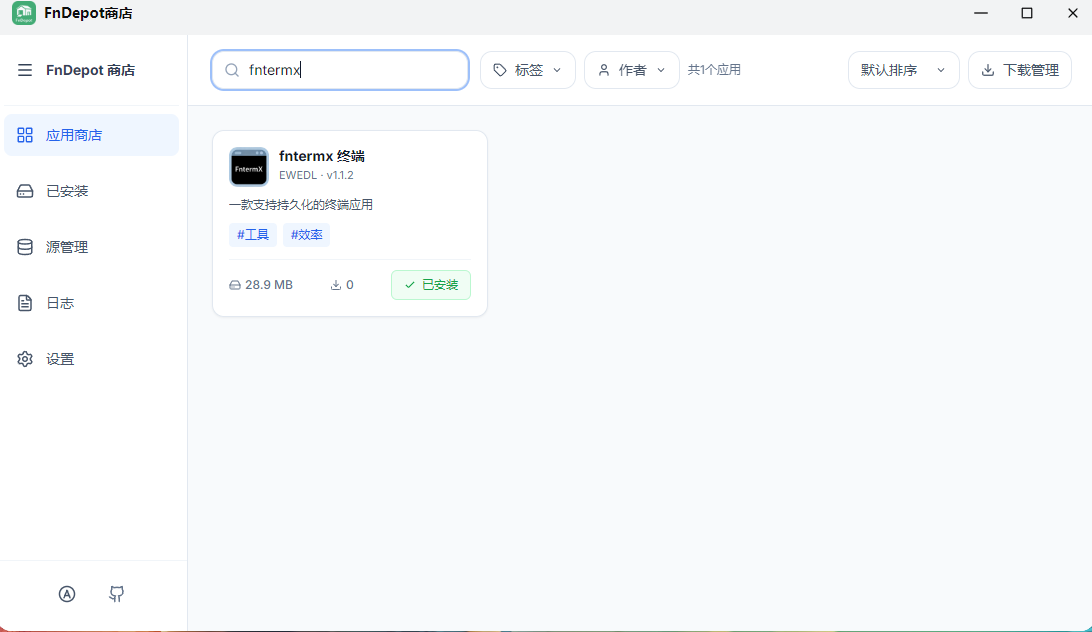Click the search box containing fntermx
Screen dimensions: 1092x632
[x=340, y=70]
